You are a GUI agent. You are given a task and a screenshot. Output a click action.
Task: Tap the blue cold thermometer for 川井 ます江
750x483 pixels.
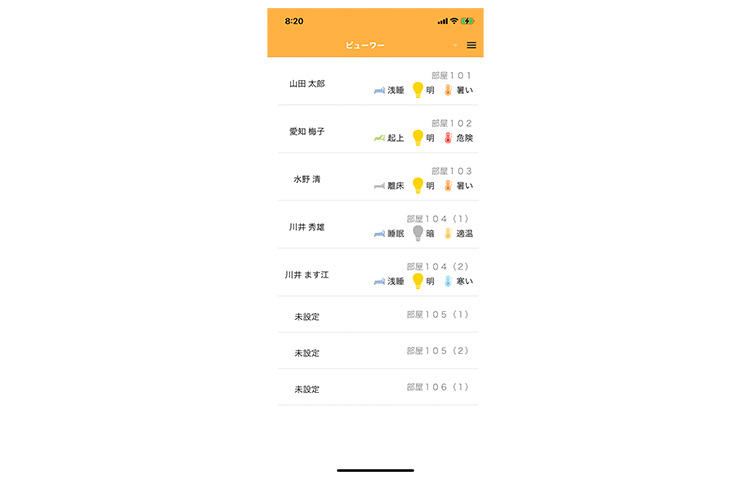click(x=448, y=281)
